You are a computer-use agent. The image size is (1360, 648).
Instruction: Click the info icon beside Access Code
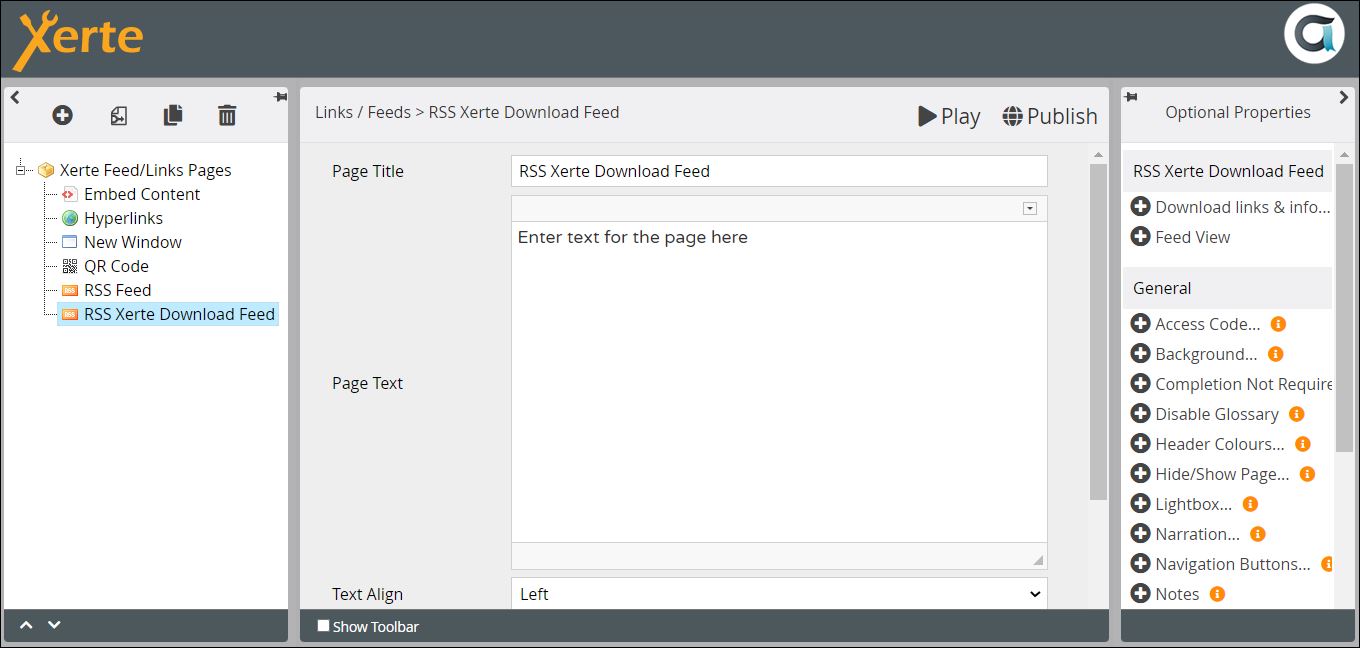[1278, 324]
